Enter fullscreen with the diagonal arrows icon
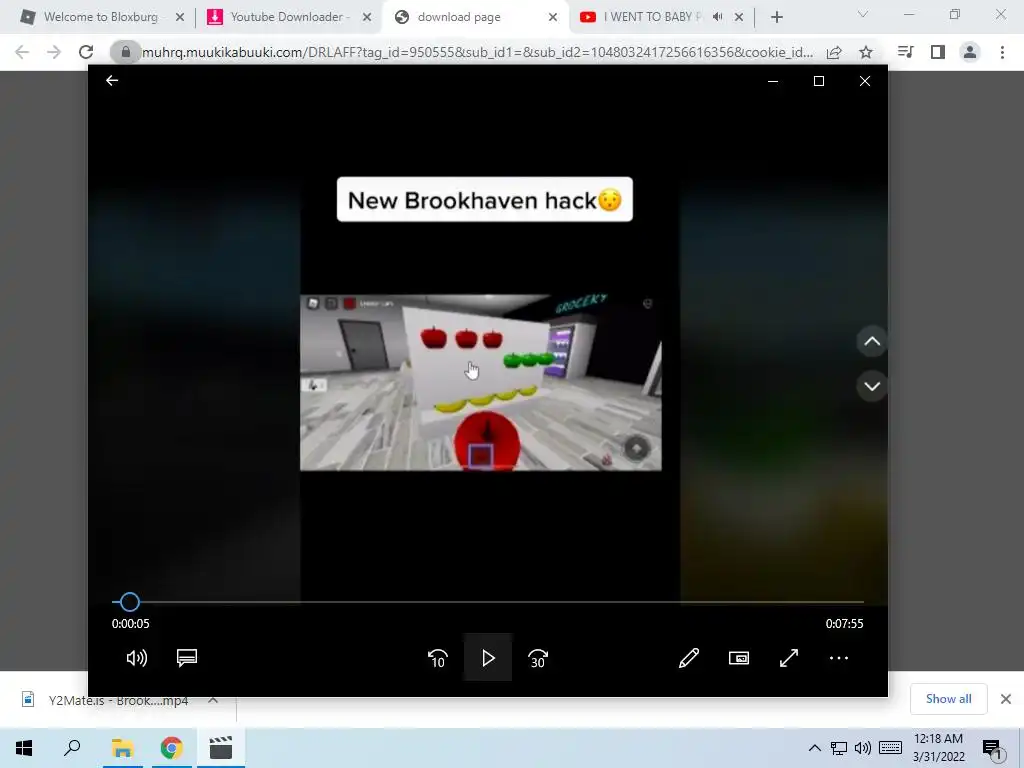The height and width of the screenshot is (768, 1024). (x=789, y=658)
